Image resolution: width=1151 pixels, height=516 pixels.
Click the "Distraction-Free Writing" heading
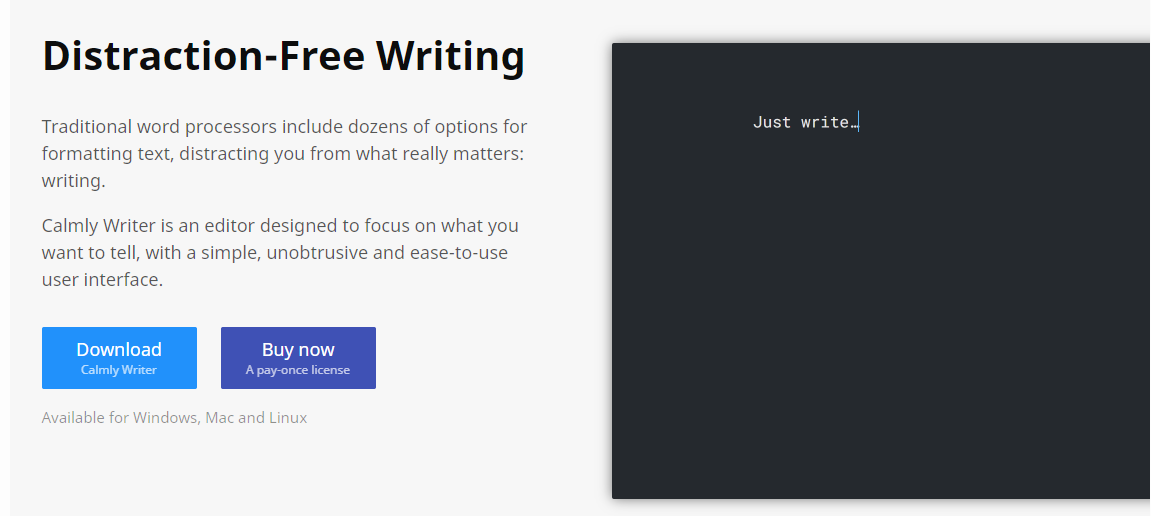point(283,56)
